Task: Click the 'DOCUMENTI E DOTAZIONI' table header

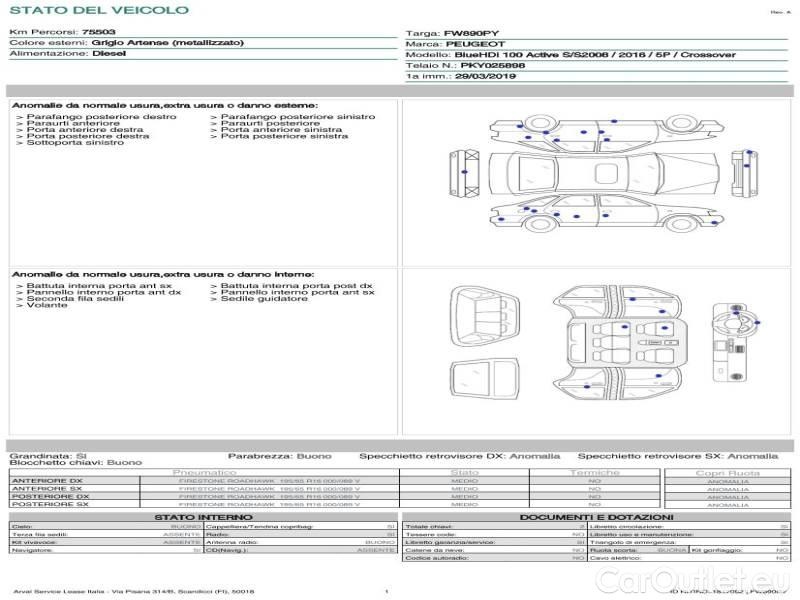Action: (596, 517)
